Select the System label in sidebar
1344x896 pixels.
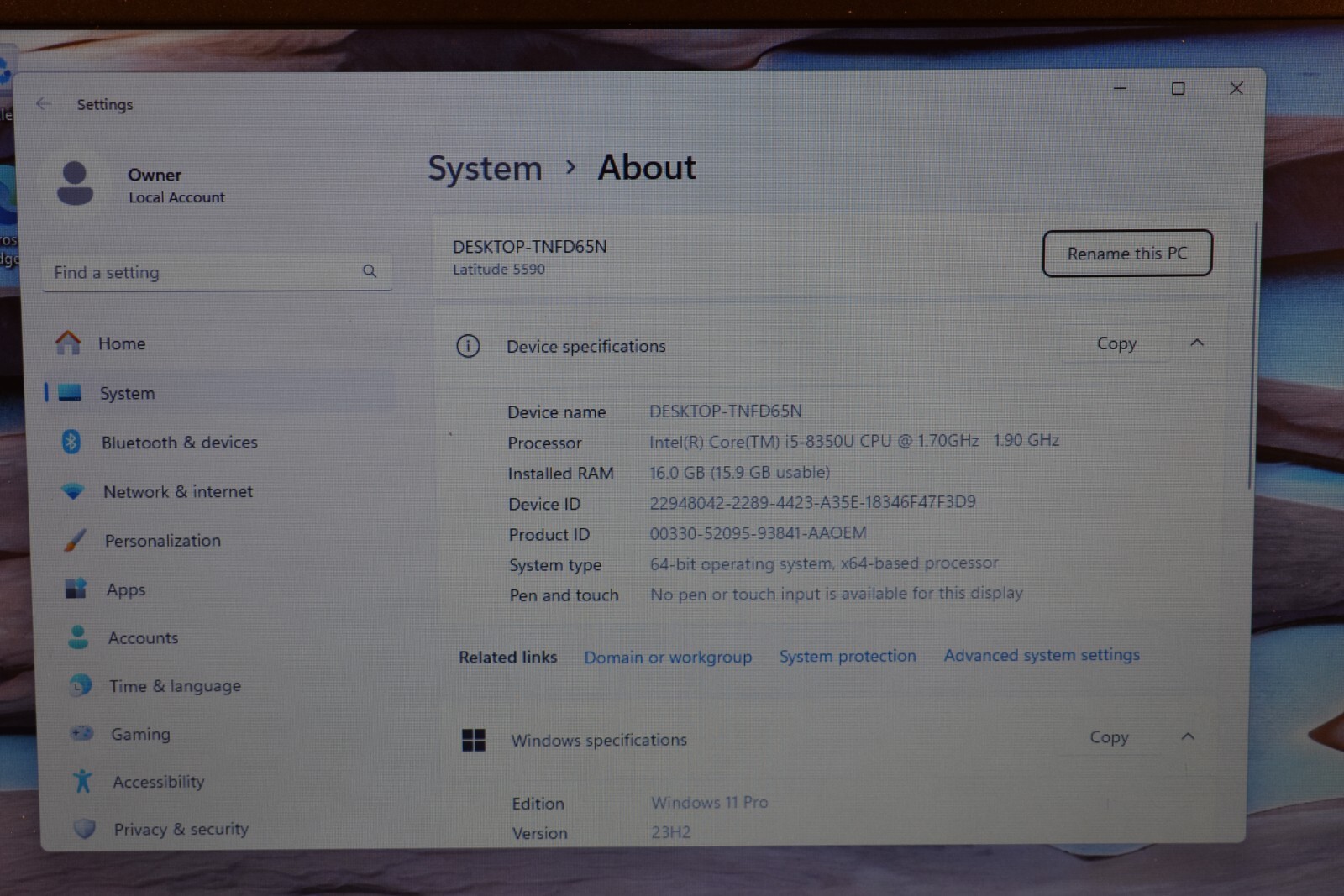127,393
